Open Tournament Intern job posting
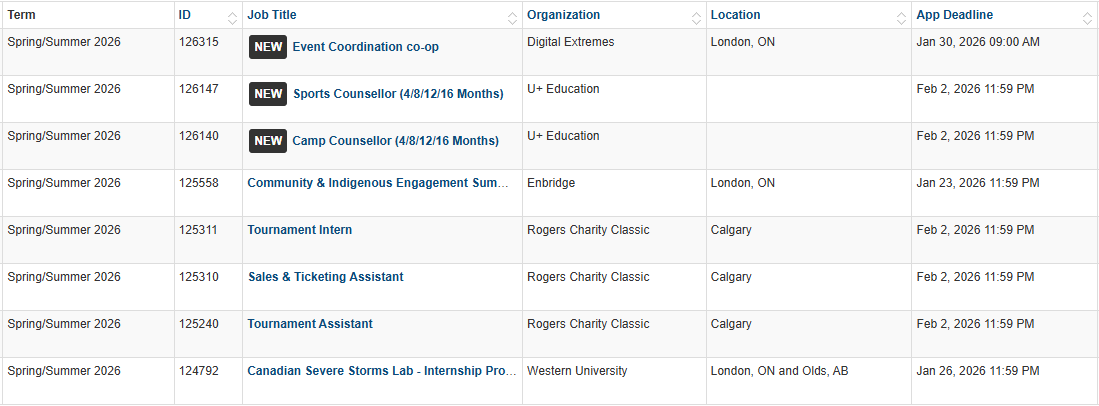Screen dimensions: 1099x406 (300, 230)
